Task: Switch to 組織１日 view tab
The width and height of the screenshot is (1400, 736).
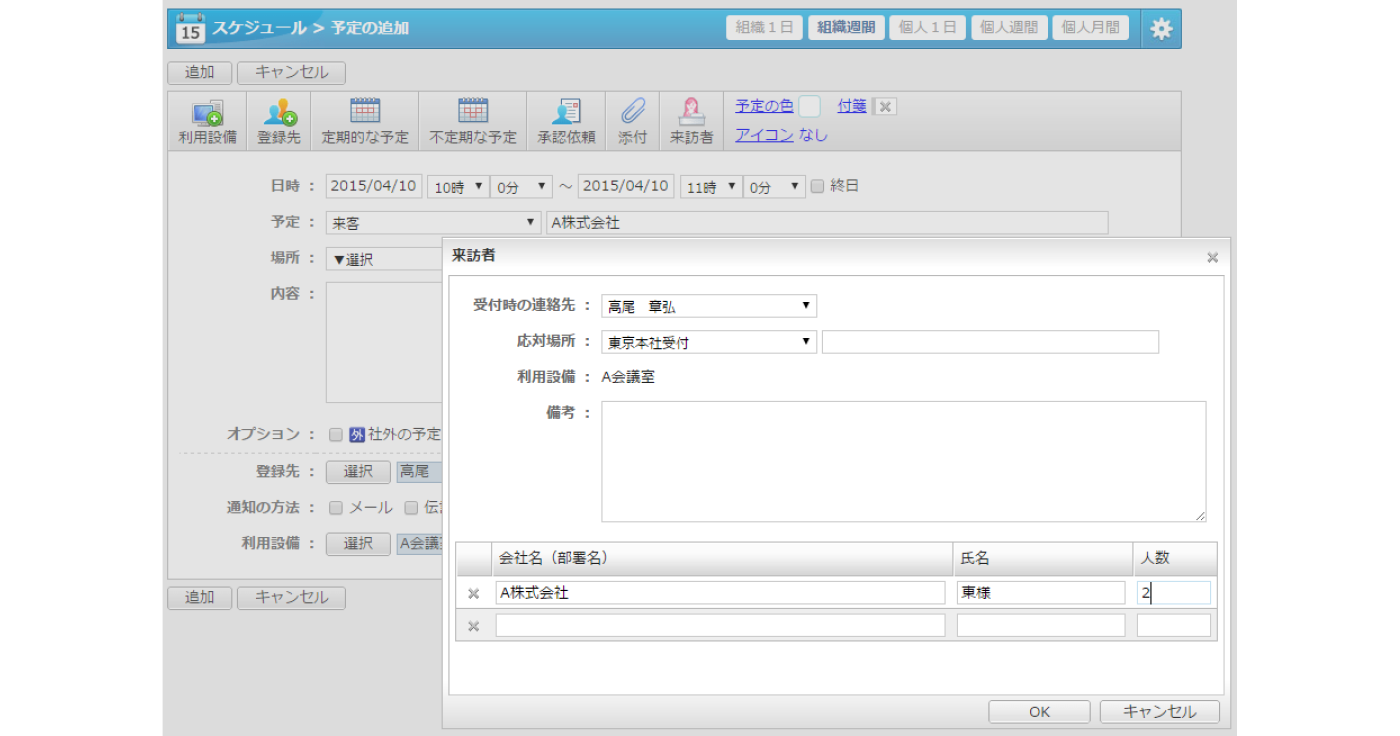Action: pyautogui.click(x=765, y=28)
